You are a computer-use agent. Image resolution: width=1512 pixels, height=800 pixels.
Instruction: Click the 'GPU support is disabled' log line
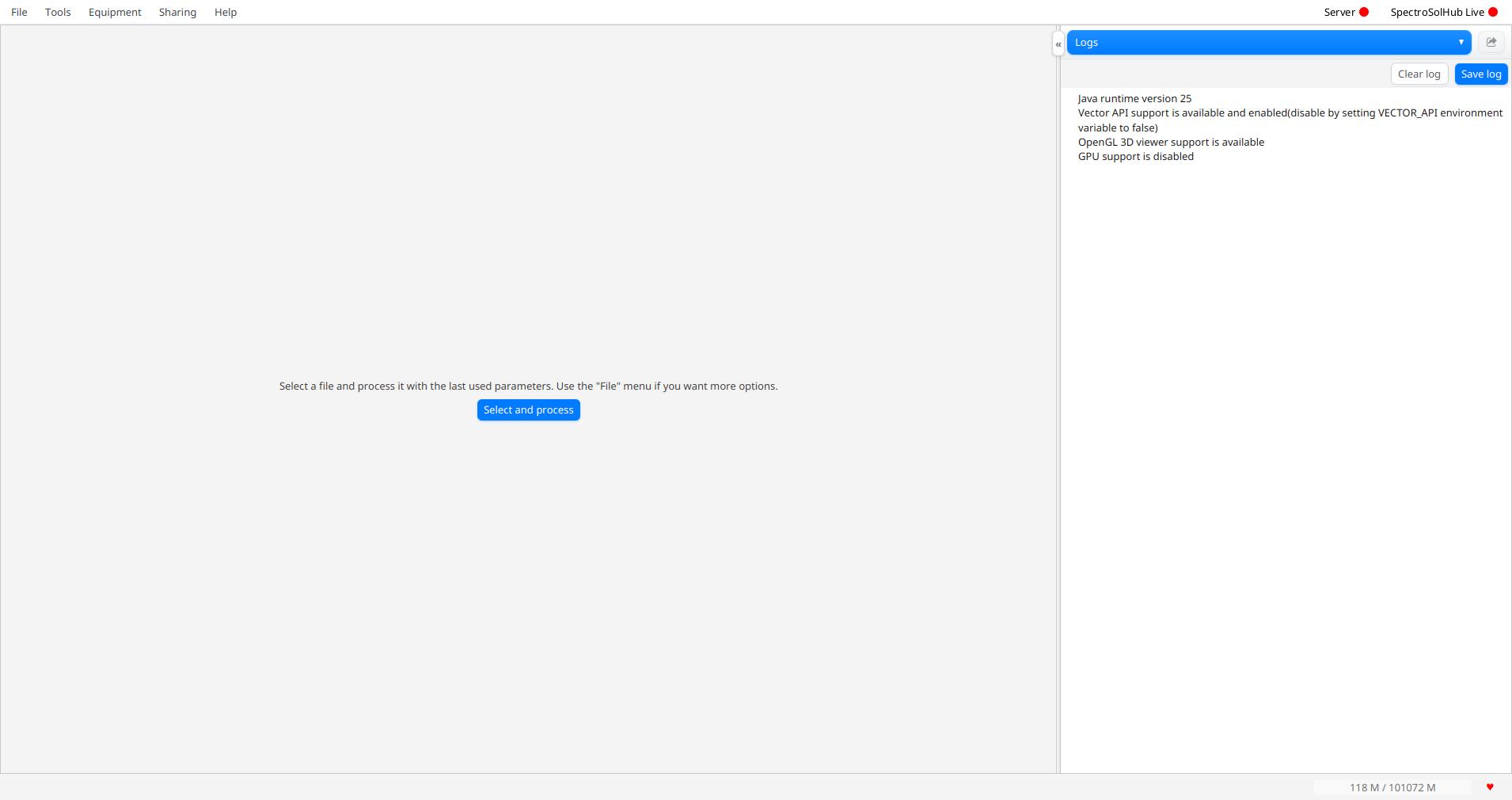pyautogui.click(x=1136, y=156)
